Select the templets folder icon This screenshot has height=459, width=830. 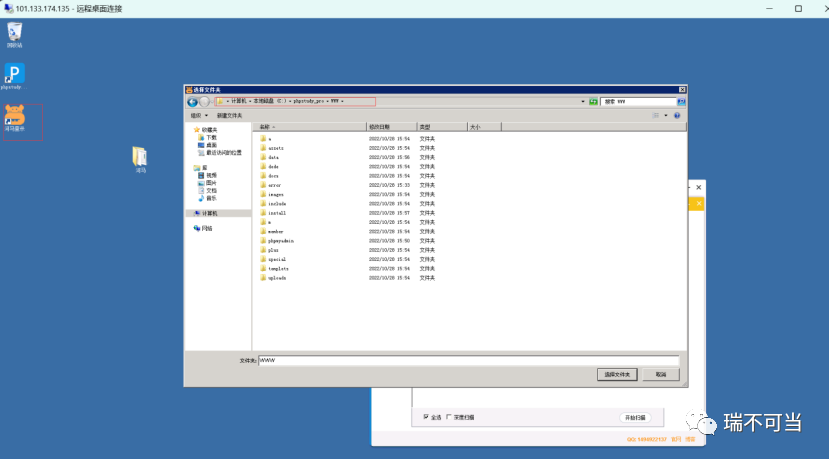[x=263, y=268]
